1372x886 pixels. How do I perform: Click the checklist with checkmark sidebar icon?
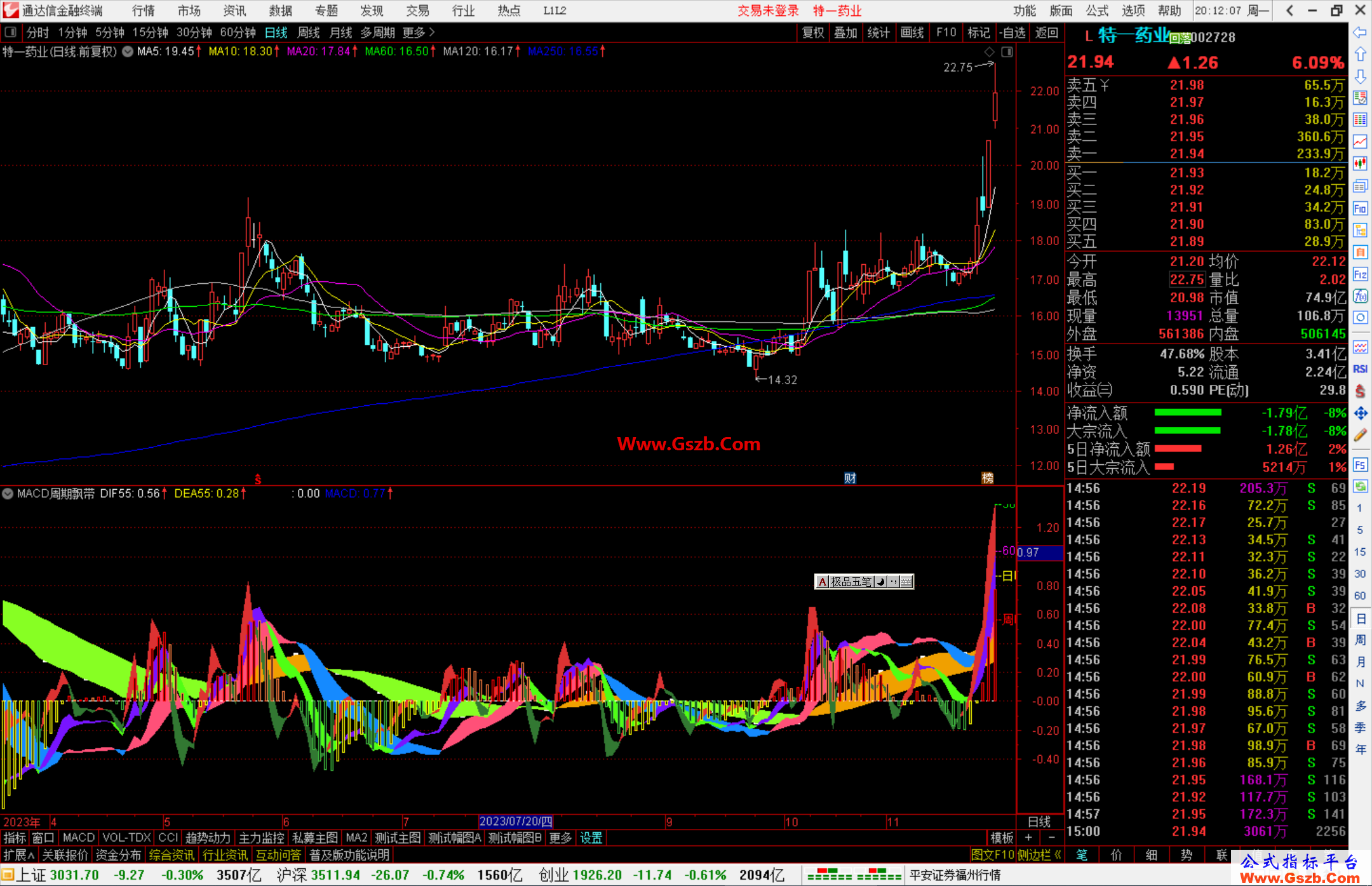(1360, 98)
